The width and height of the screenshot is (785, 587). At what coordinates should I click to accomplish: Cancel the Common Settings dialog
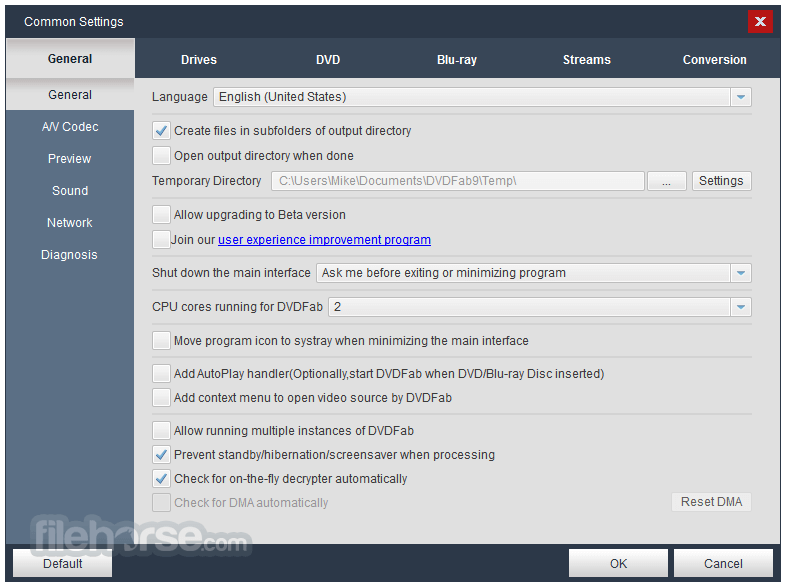pyautogui.click(x=723, y=563)
